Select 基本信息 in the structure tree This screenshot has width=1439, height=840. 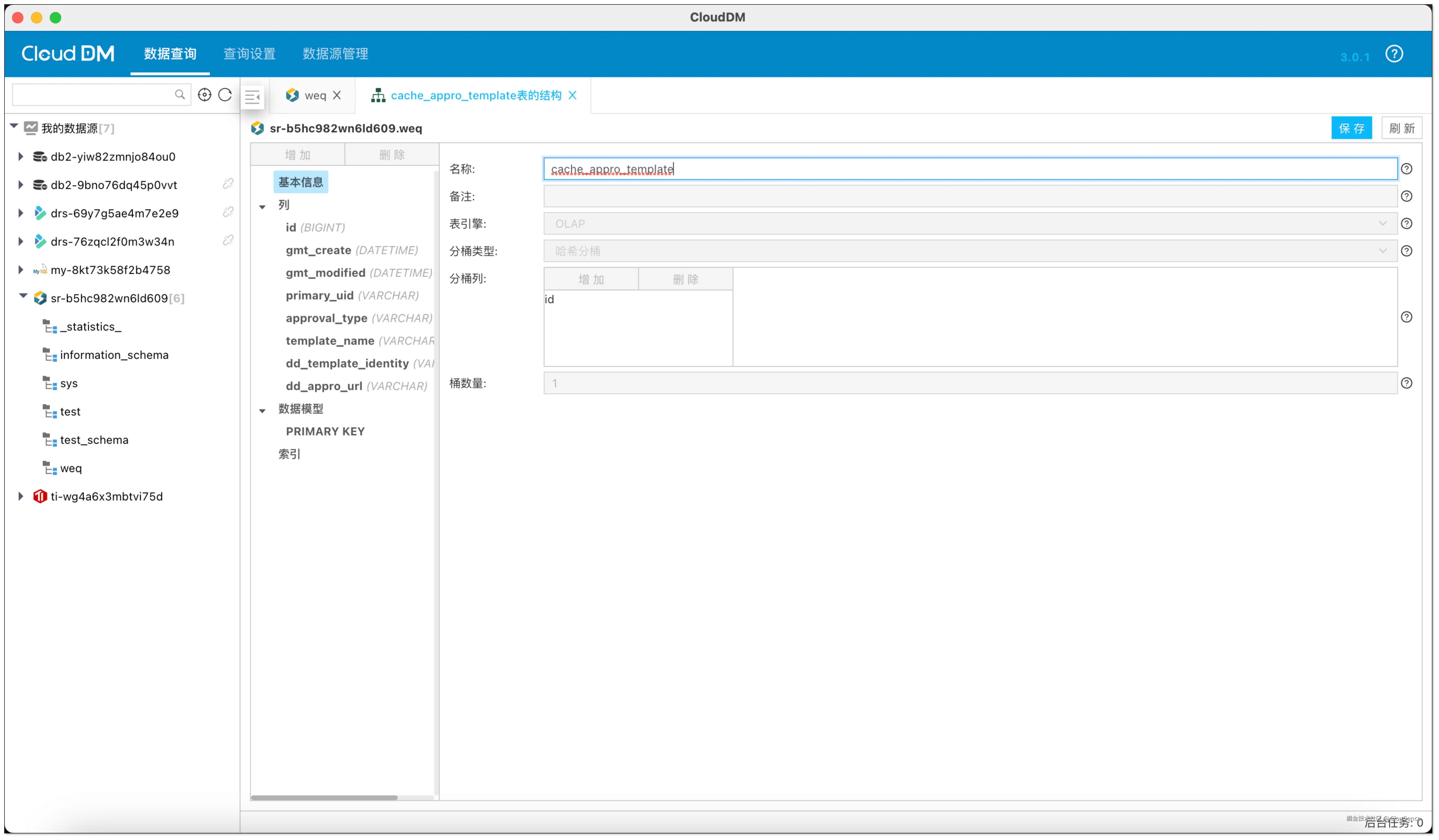301,182
